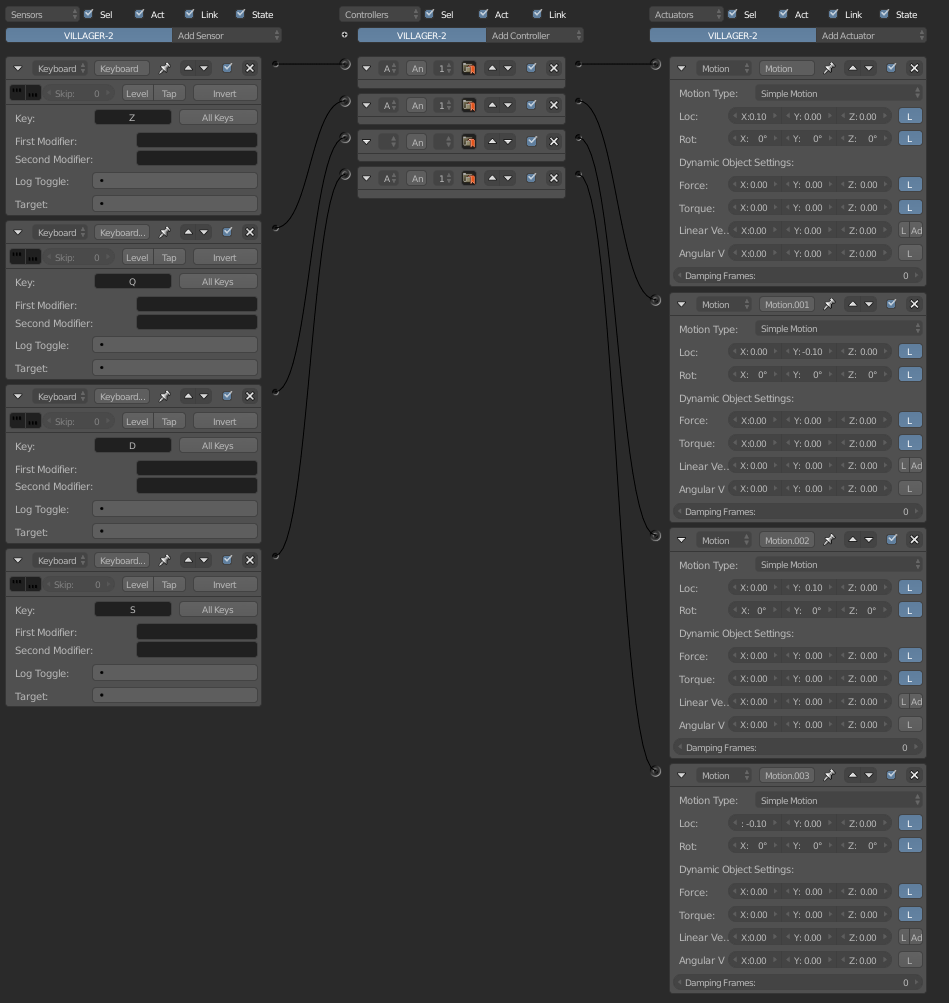The width and height of the screenshot is (949, 1003).
Task: Enable true-level triggering on Z key sensor
Action: (19, 93)
